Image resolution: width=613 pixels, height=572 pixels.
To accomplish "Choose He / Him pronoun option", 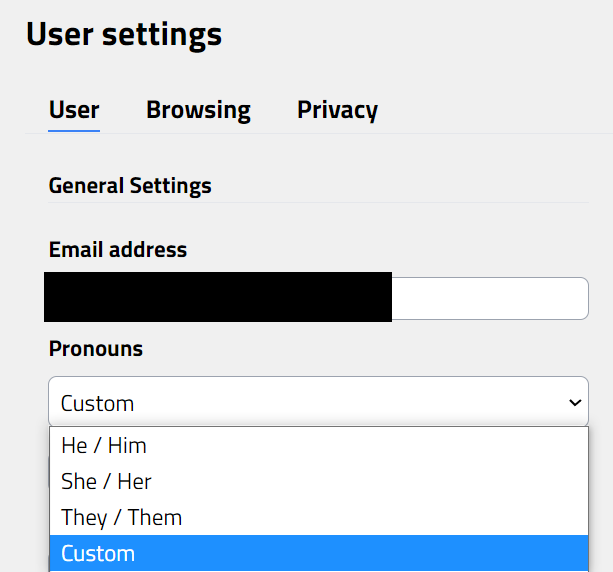I will tap(319, 445).
